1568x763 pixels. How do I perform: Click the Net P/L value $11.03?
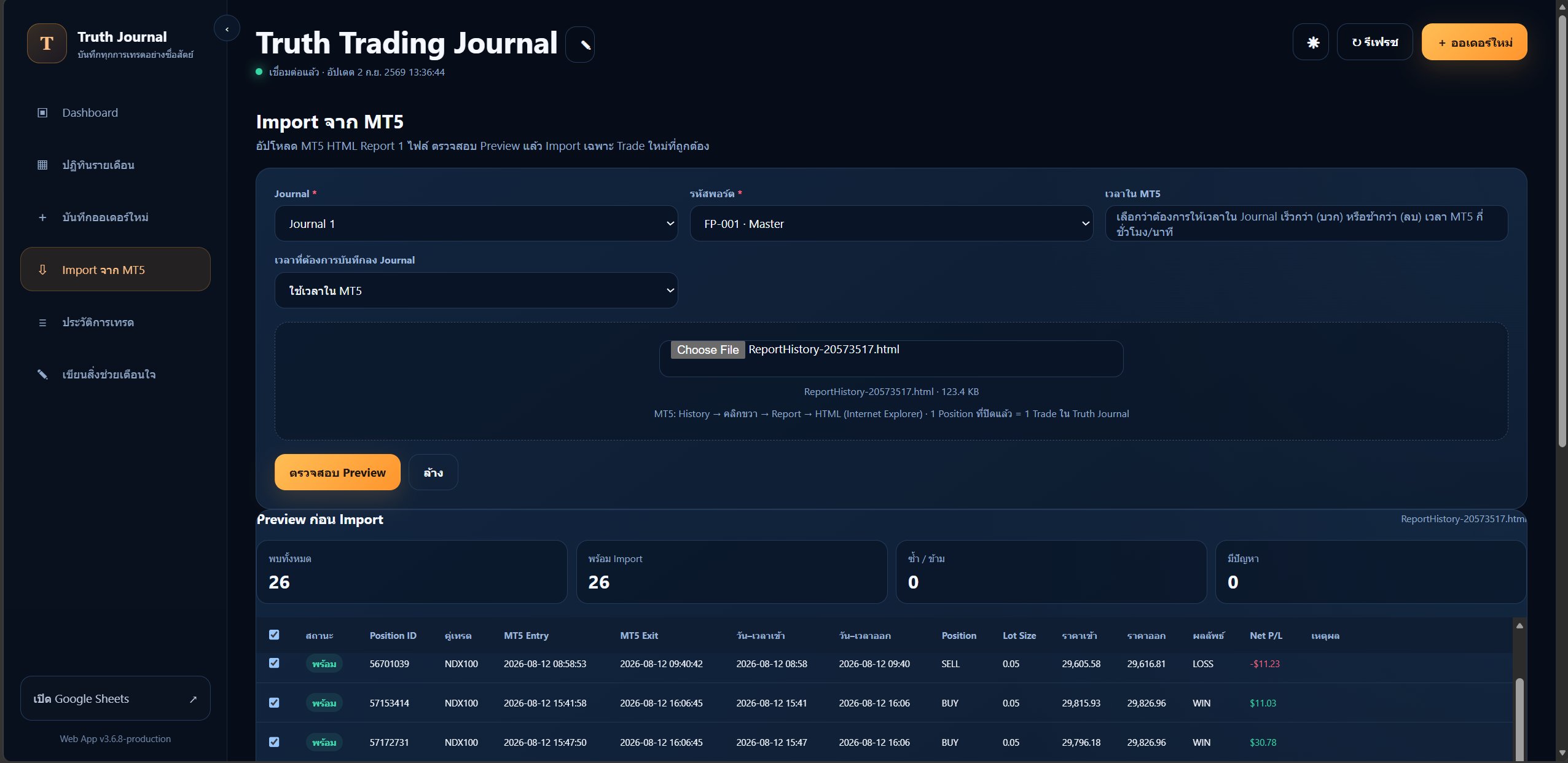1263,703
